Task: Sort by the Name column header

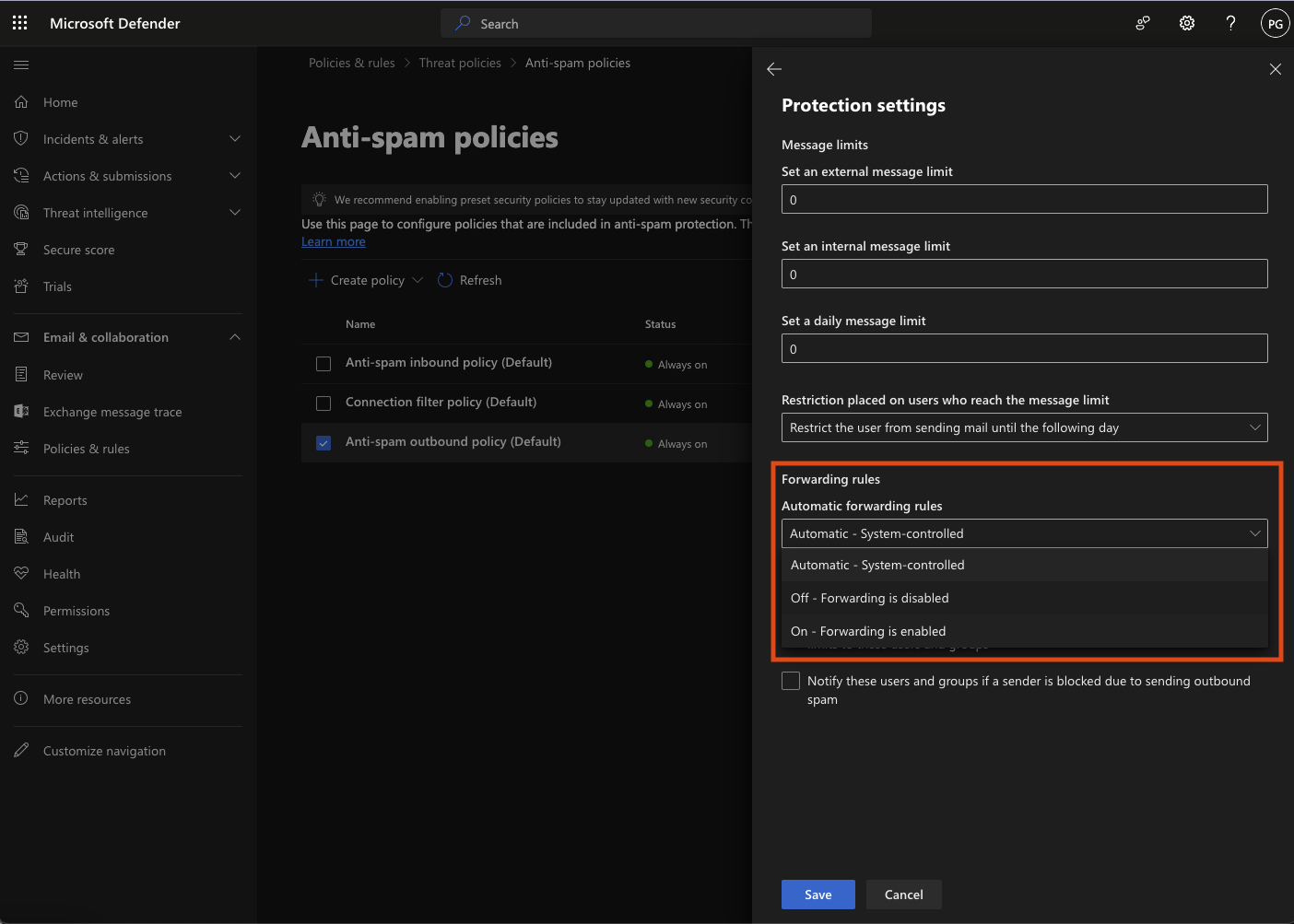Action: (x=360, y=324)
